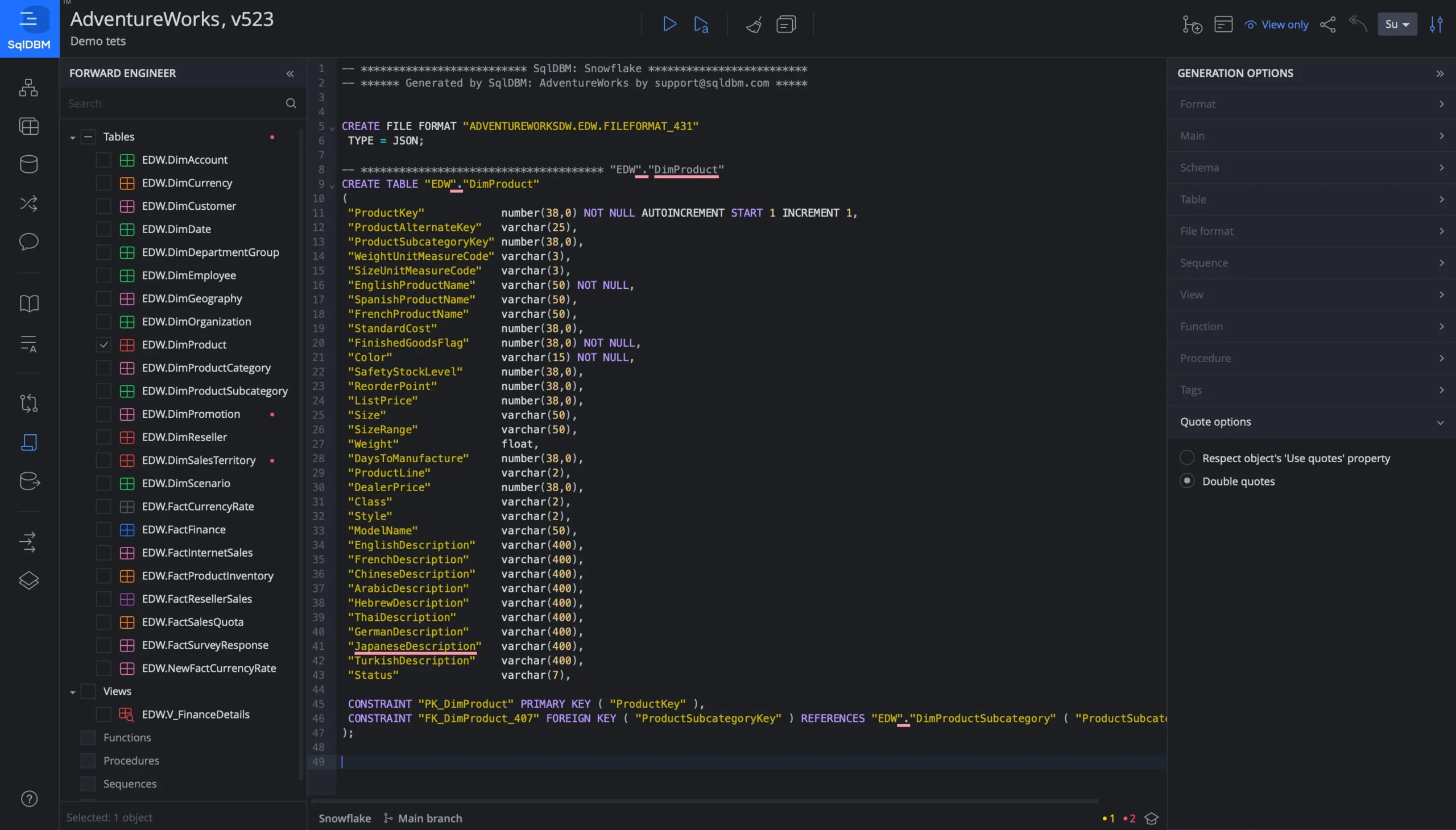Click the share project icon
Viewport: 1456px width, 830px height.
point(1327,24)
